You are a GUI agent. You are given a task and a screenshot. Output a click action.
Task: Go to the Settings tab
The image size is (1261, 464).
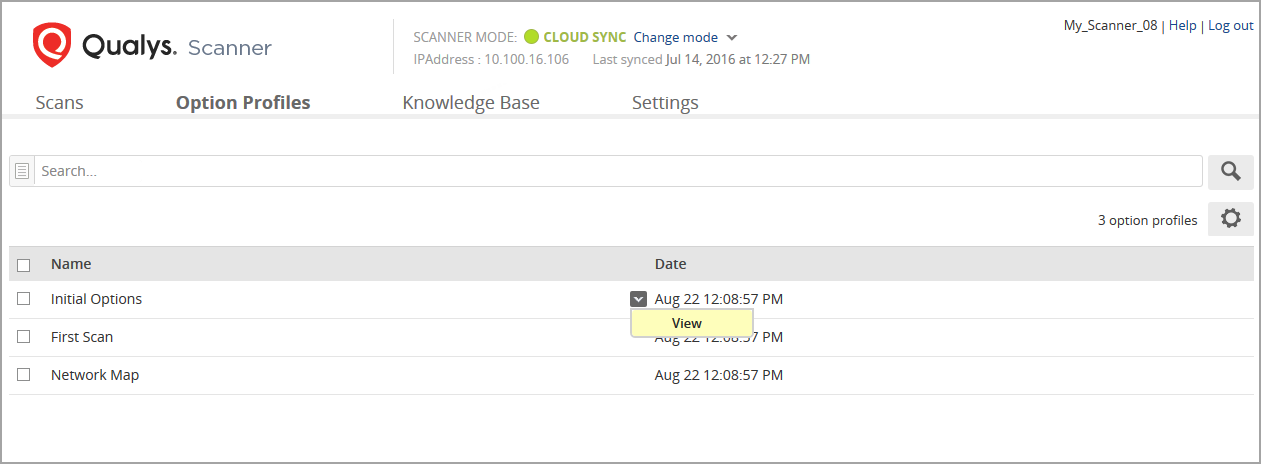(x=665, y=103)
